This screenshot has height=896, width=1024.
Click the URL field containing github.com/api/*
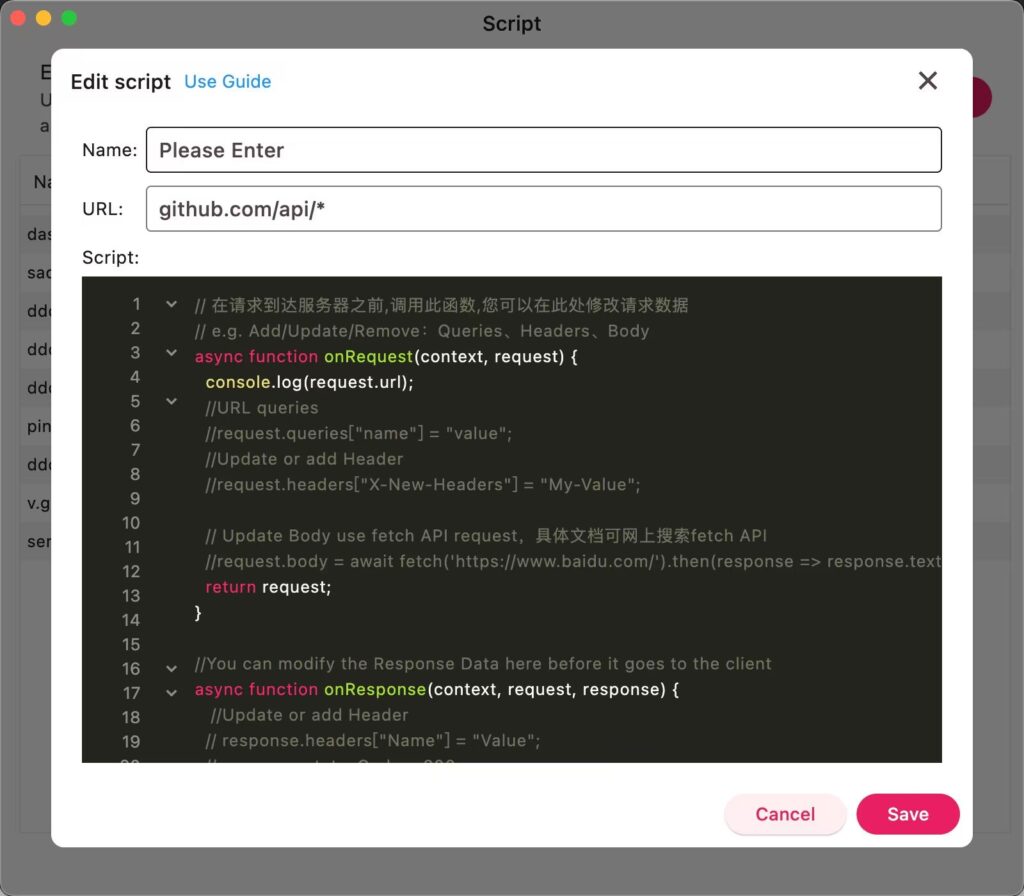point(543,208)
